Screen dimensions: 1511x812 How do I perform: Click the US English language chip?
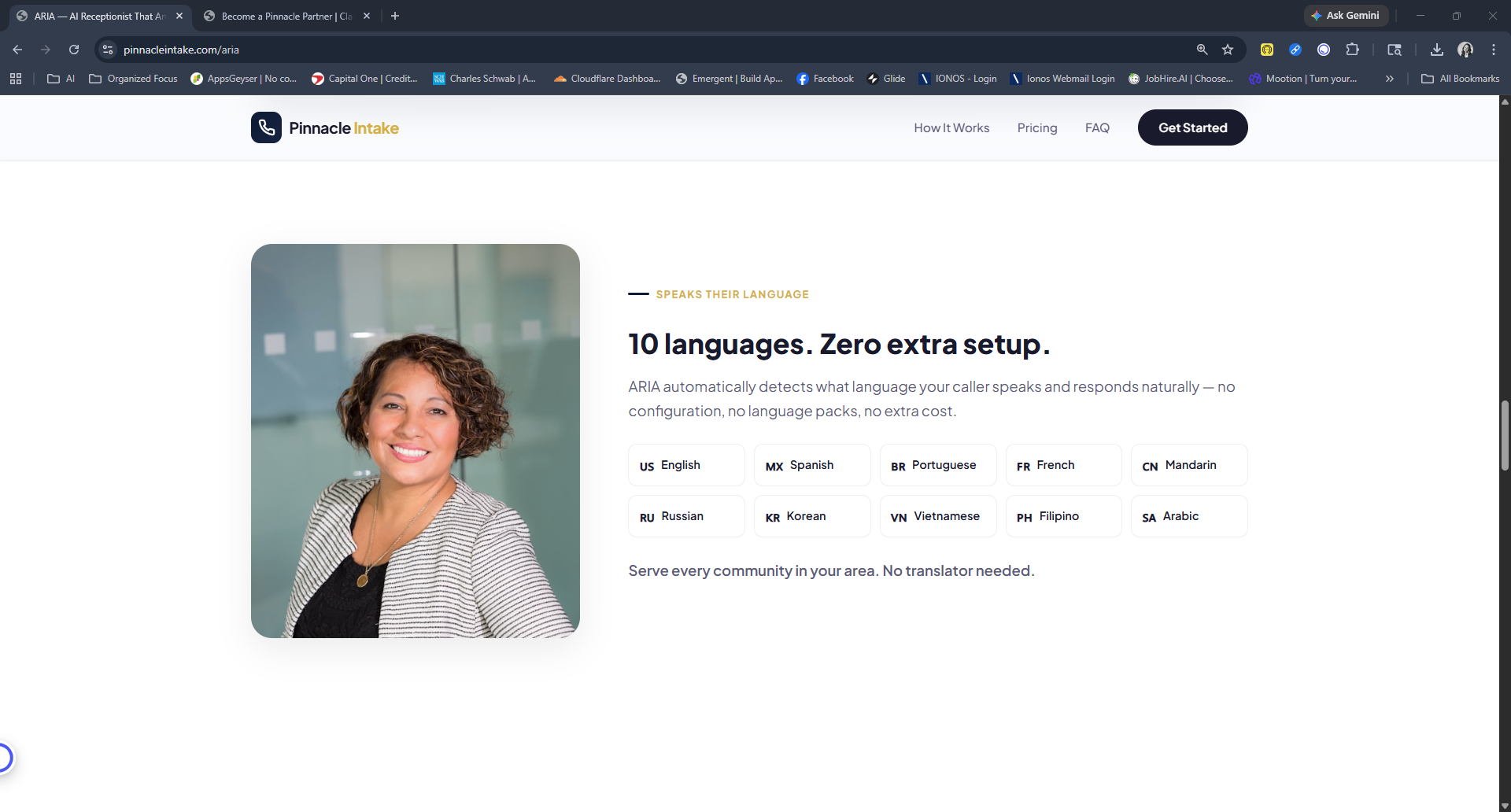tap(686, 465)
